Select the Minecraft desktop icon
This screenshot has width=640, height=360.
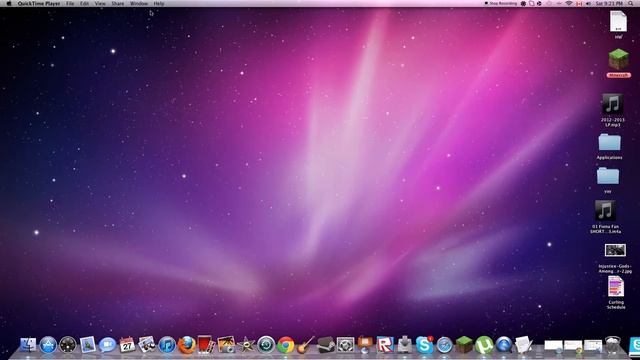click(x=619, y=60)
